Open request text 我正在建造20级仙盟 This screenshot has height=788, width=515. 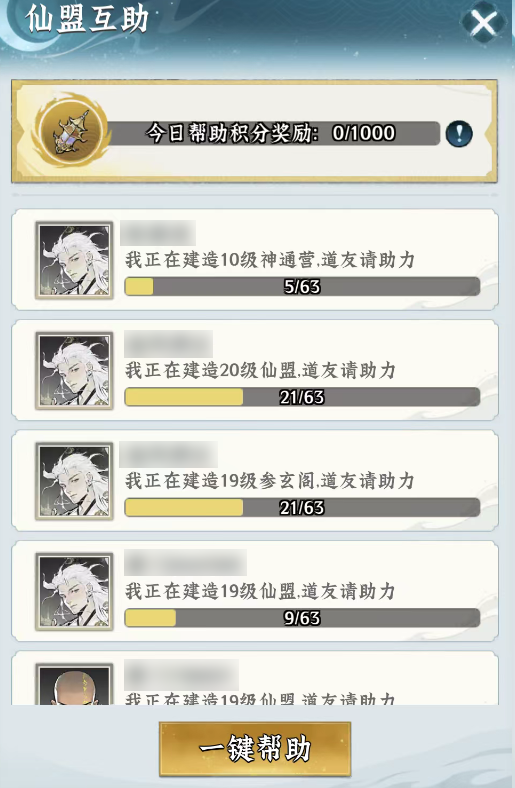point(260,370)
